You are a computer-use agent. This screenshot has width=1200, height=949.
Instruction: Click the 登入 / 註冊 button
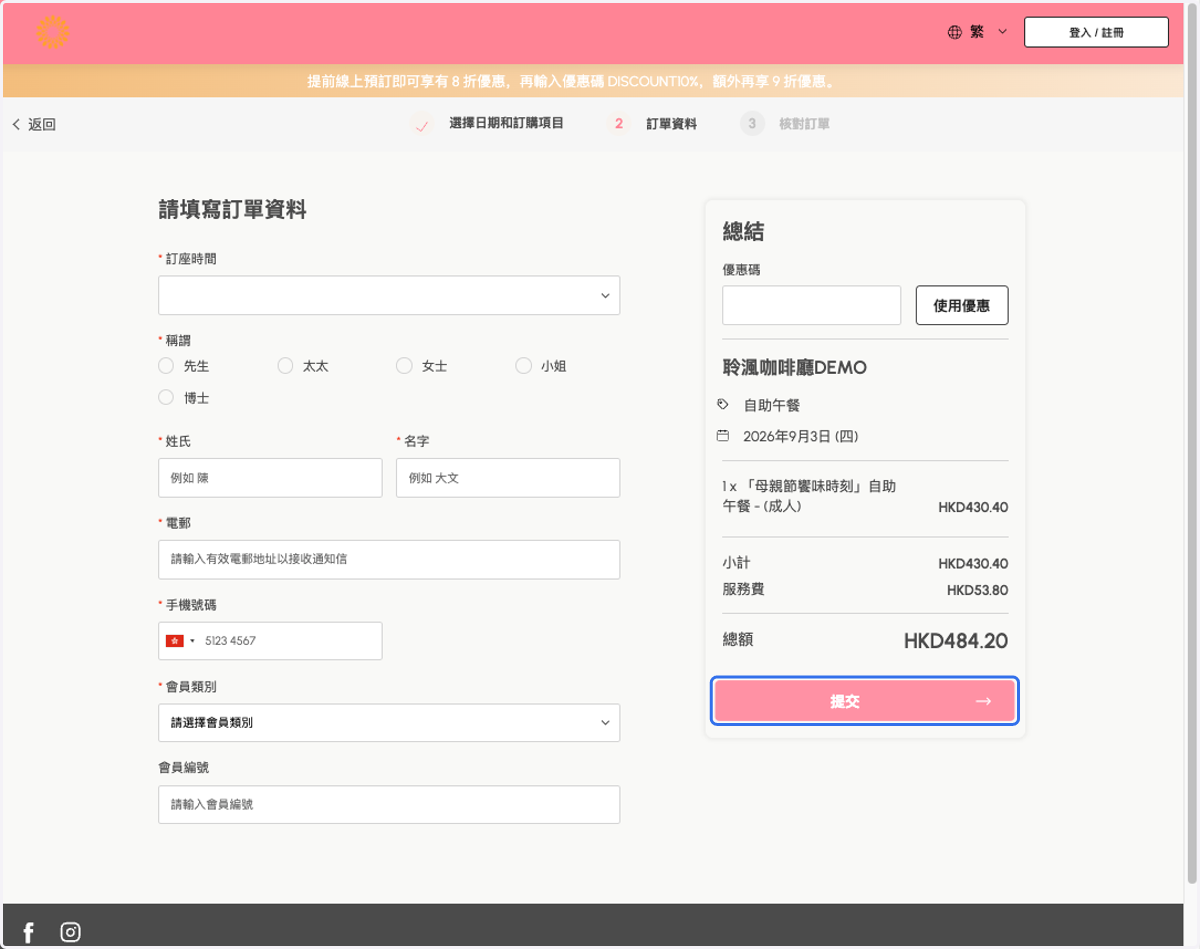[1096, 32]
